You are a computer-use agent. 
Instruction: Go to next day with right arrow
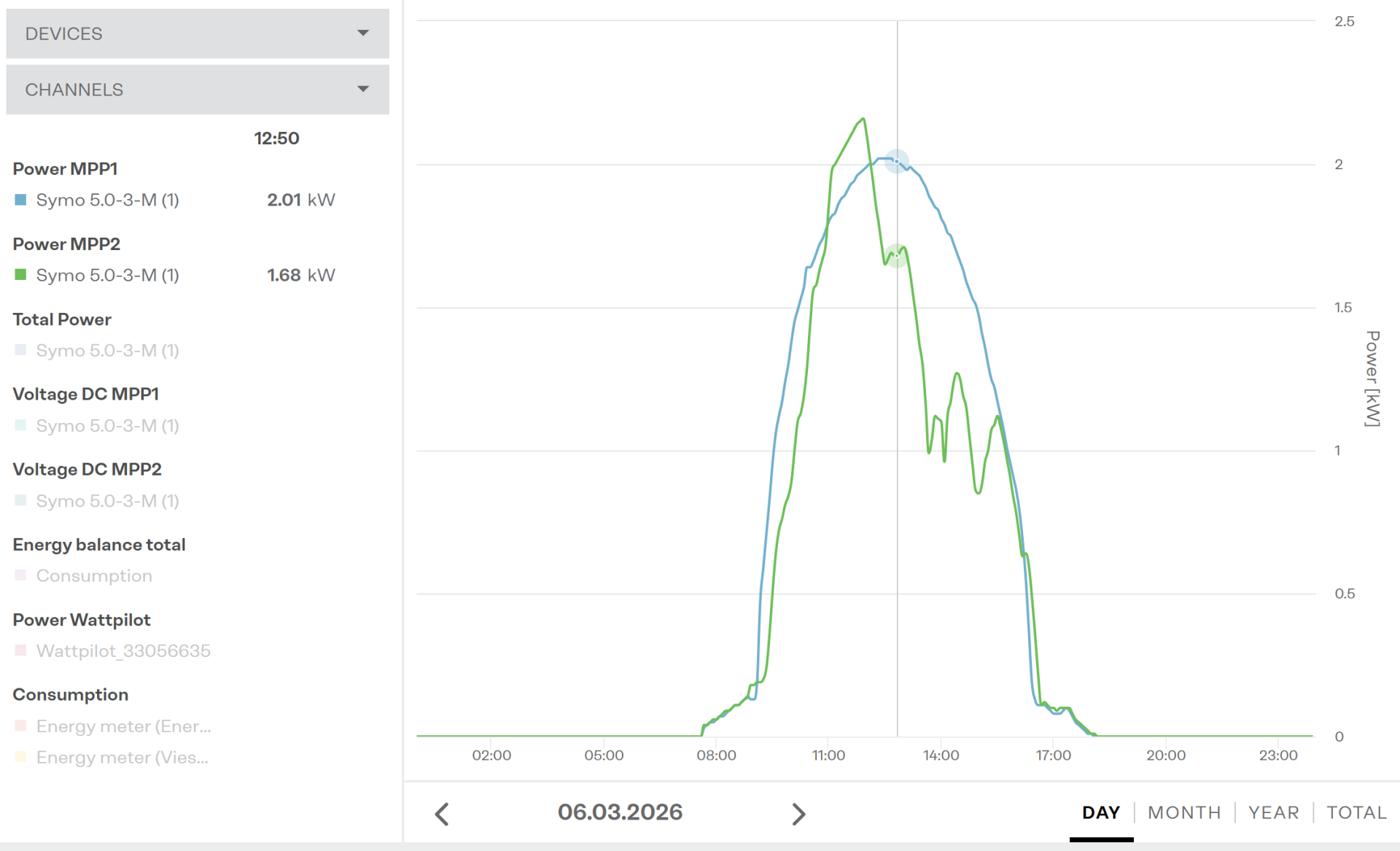point(798,814)
